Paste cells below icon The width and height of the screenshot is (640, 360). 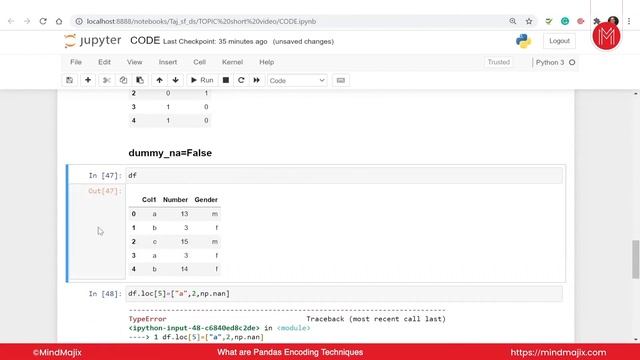tap(140, 80)
